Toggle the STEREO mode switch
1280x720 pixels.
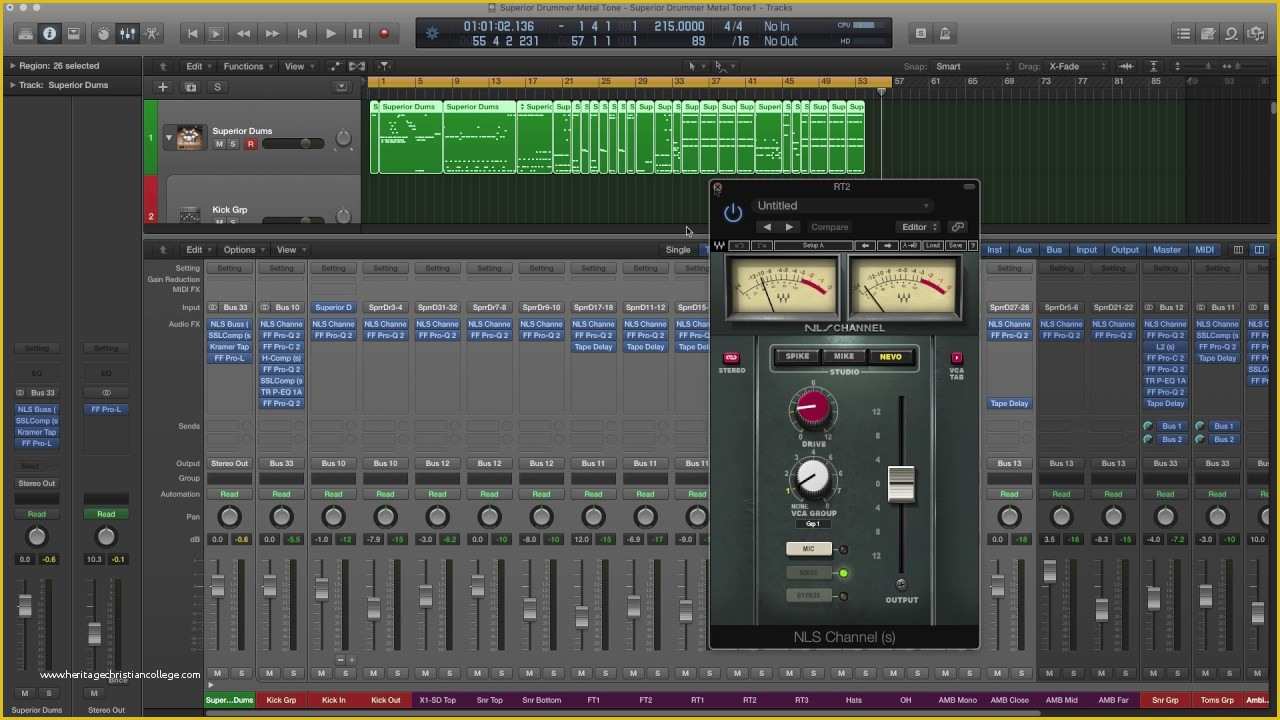pos(731,357)
